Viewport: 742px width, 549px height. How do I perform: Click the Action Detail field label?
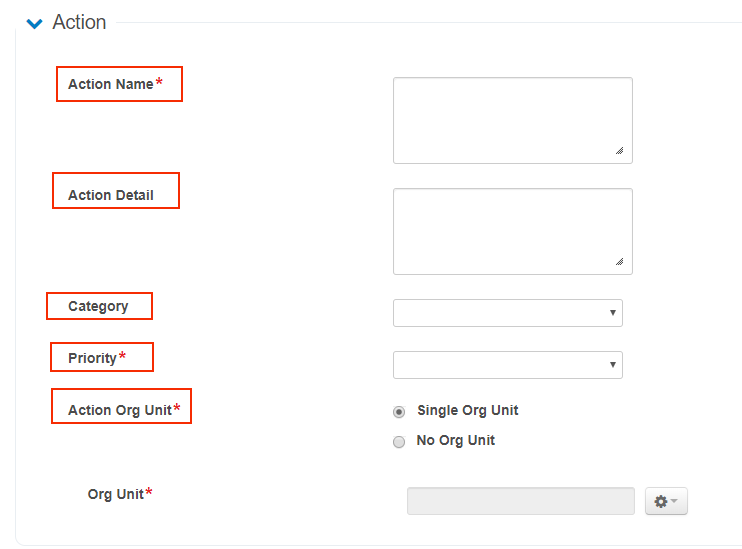(x=111, y=196)
